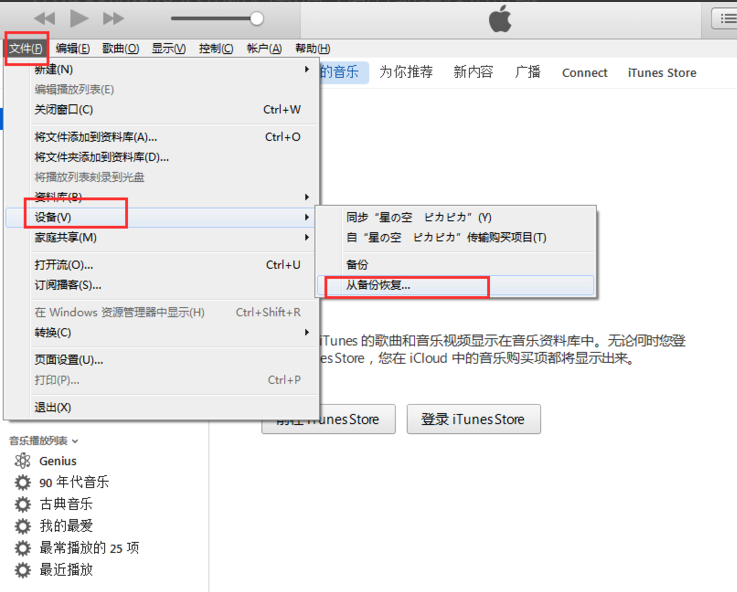The image size is (737, 592).
Task: Click the gear icon beside 最常播放的 25 项
Action: pyautogui.click(x=23, y=548)
